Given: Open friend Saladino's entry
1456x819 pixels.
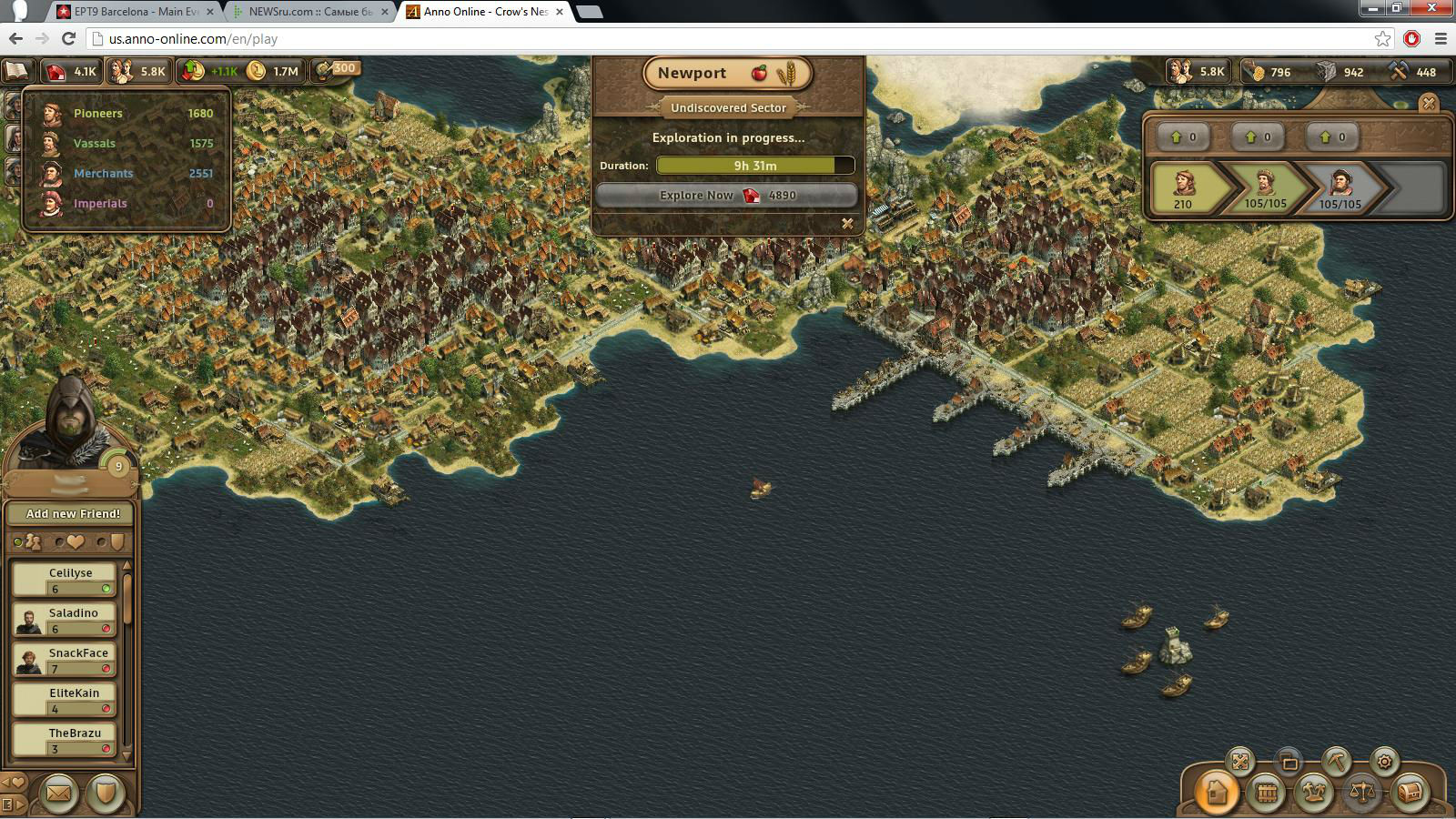Looking at the screenshot, I should (x=65, y=620).
